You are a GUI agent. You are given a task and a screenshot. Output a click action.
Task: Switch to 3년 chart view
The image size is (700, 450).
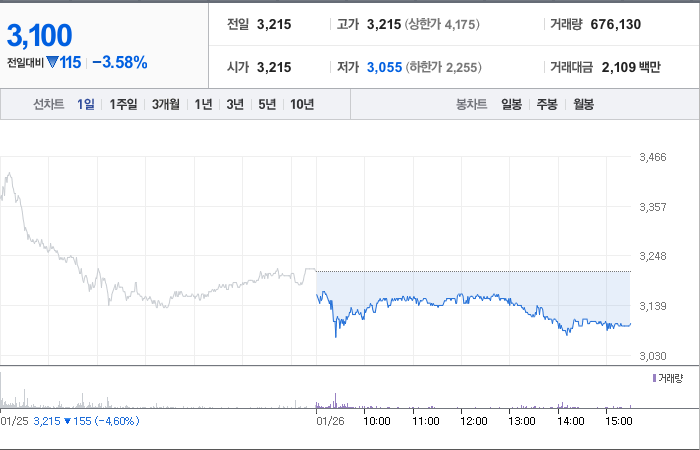pyautogui.click(x=235, y=104)
